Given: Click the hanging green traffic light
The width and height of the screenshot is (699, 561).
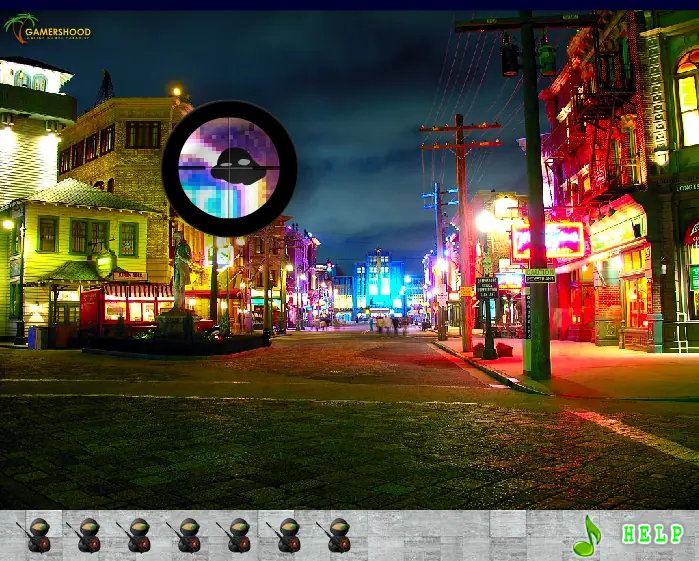Looking at the screenshot, I should pos(547,55).
